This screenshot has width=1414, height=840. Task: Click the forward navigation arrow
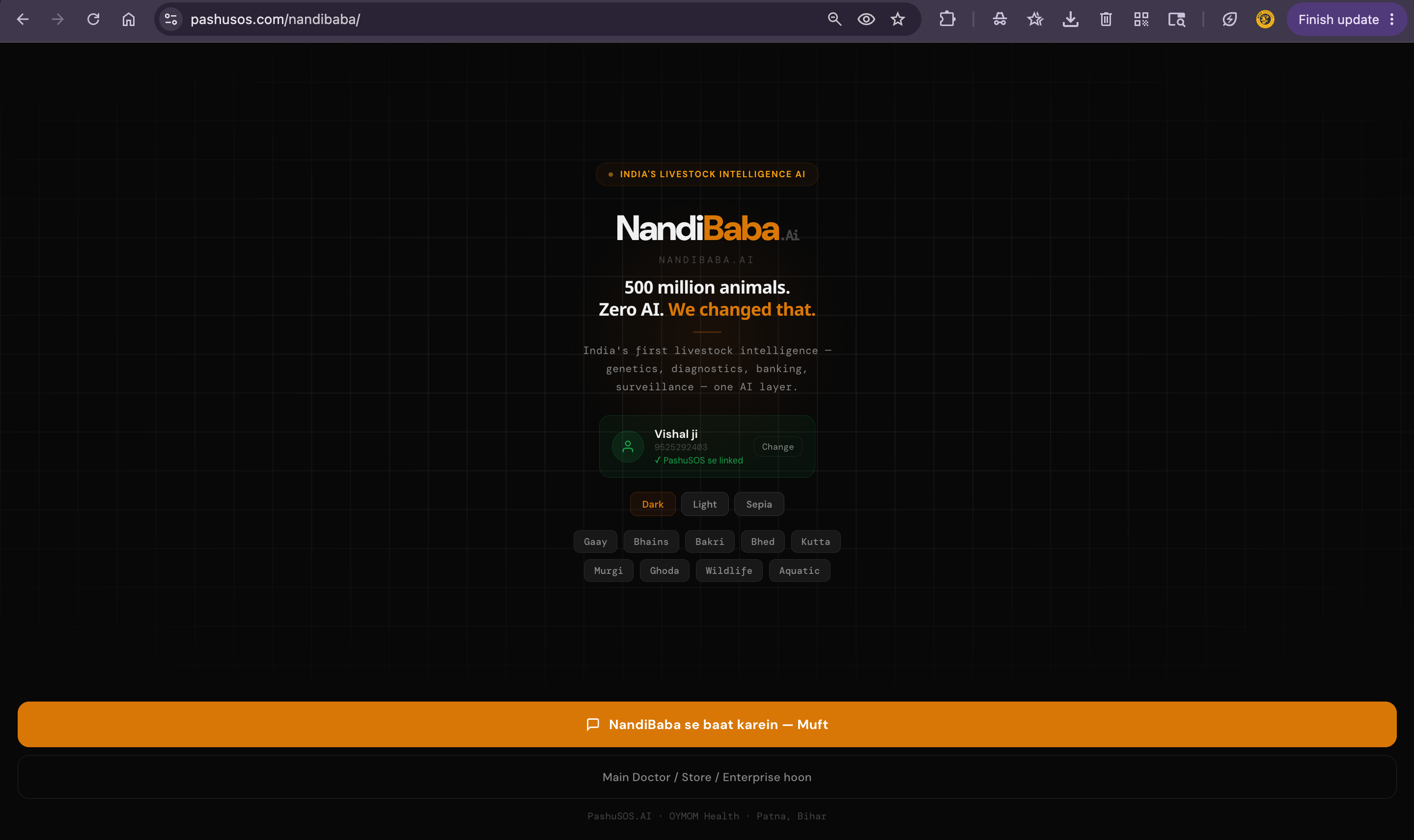(x=58, y=19)
